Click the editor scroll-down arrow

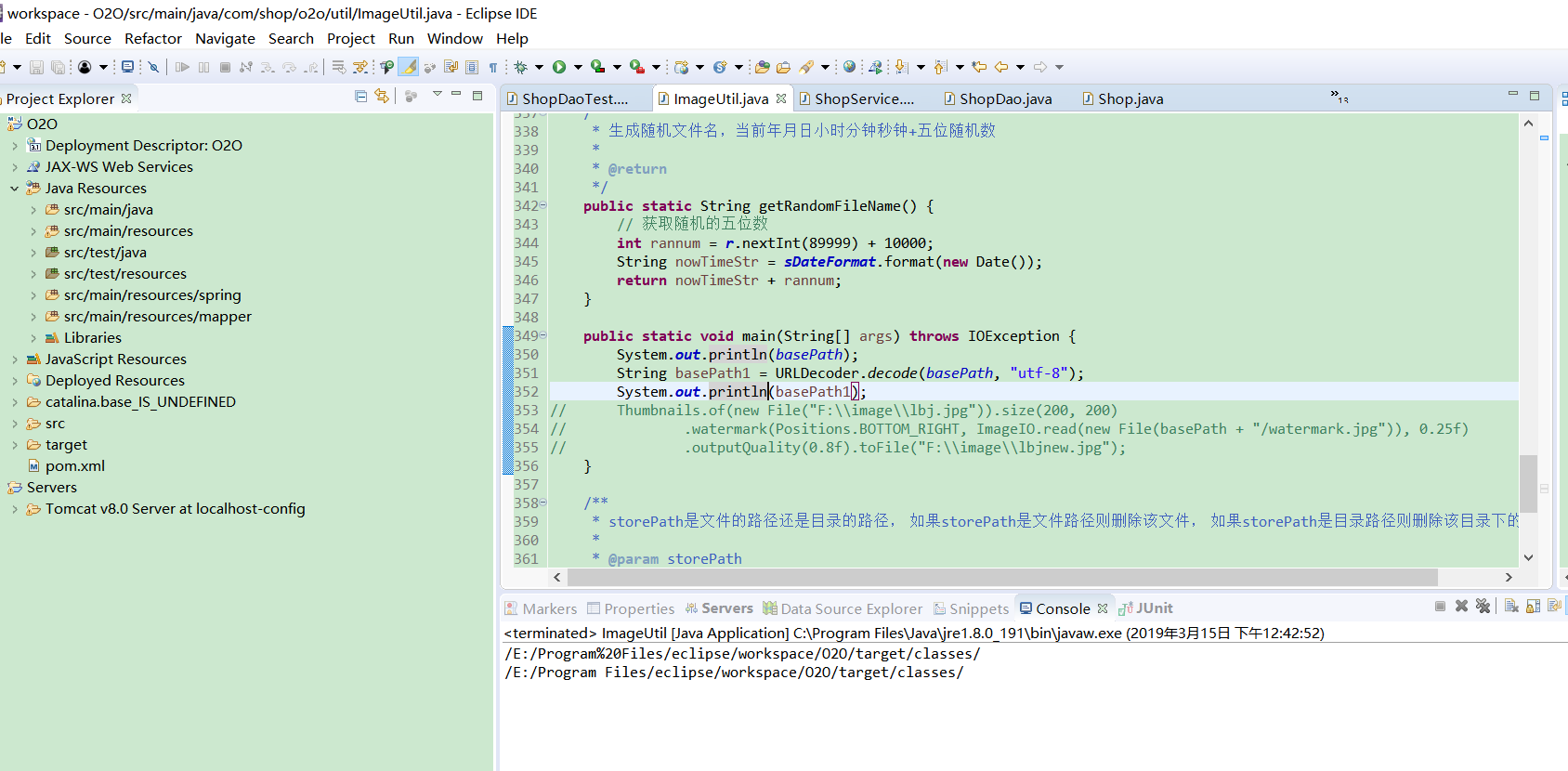(1528, 557)
